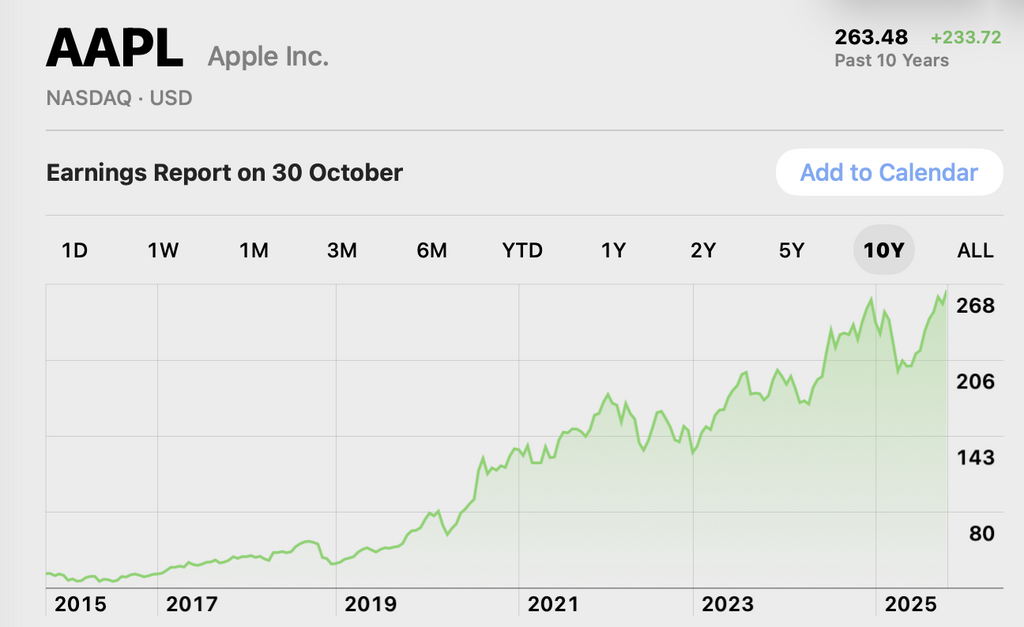Click the 263.48 current price
1024x627 pixels.
click(x=871, y=37)
